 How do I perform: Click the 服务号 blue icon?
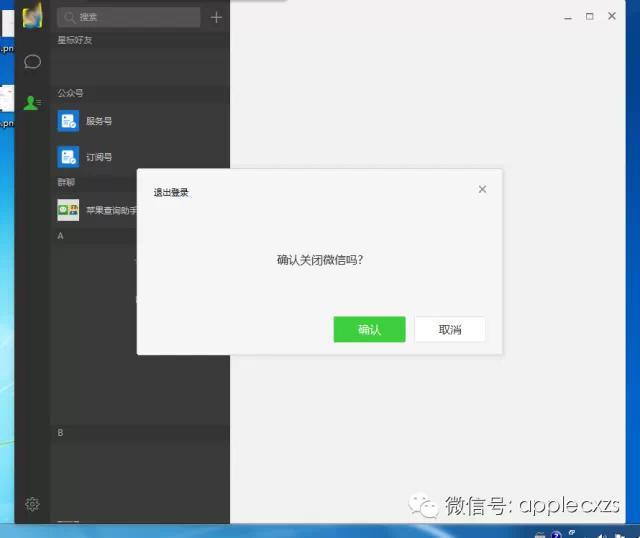coord(68,121)
